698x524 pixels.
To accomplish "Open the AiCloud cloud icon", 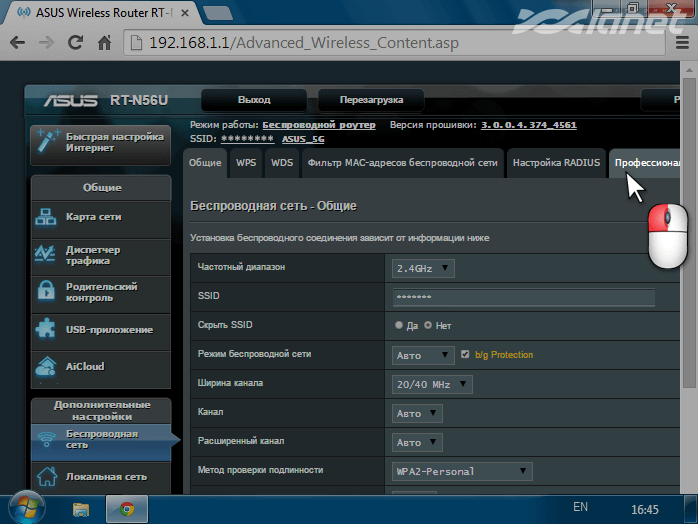I will pyautogui.click(x=47, y=366).
